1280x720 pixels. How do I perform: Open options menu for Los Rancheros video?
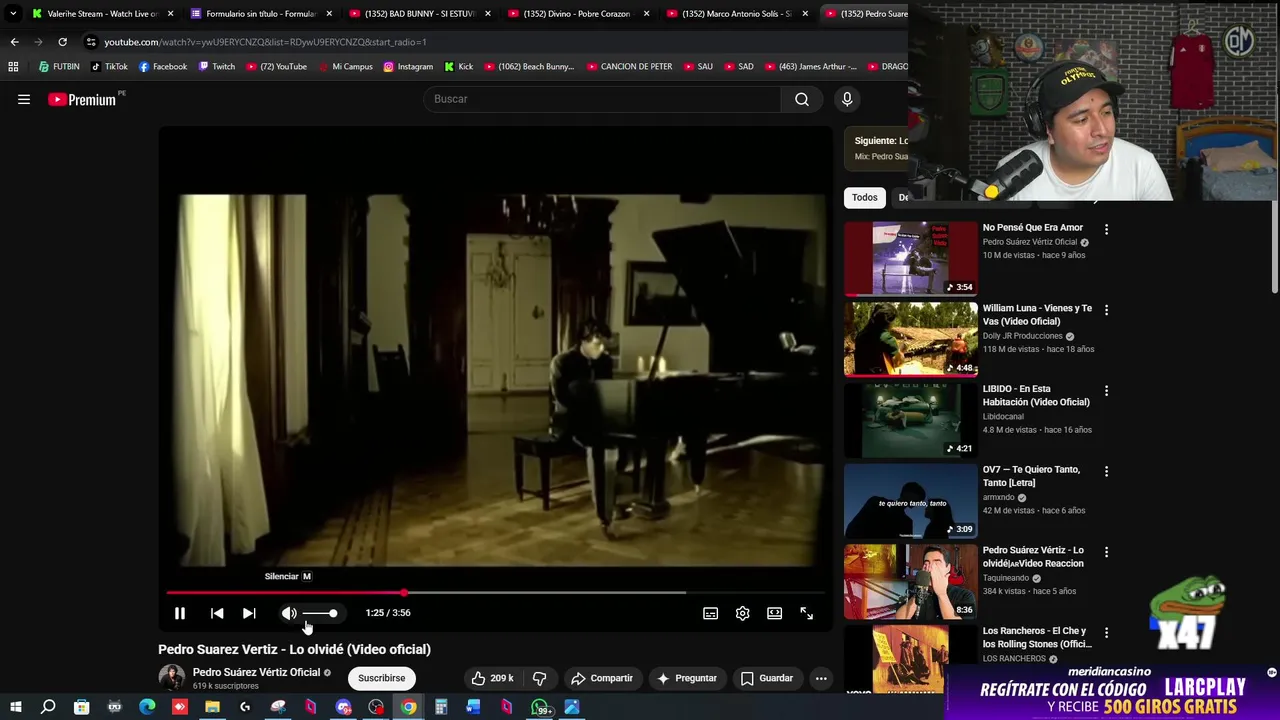coord(1106,633)
